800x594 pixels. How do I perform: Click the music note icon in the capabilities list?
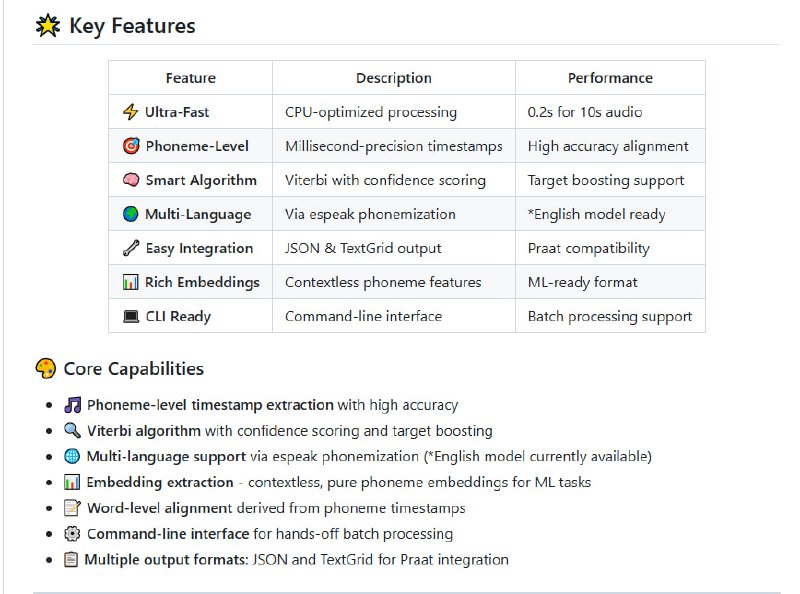pyautogui.click(x=72, y=405)
